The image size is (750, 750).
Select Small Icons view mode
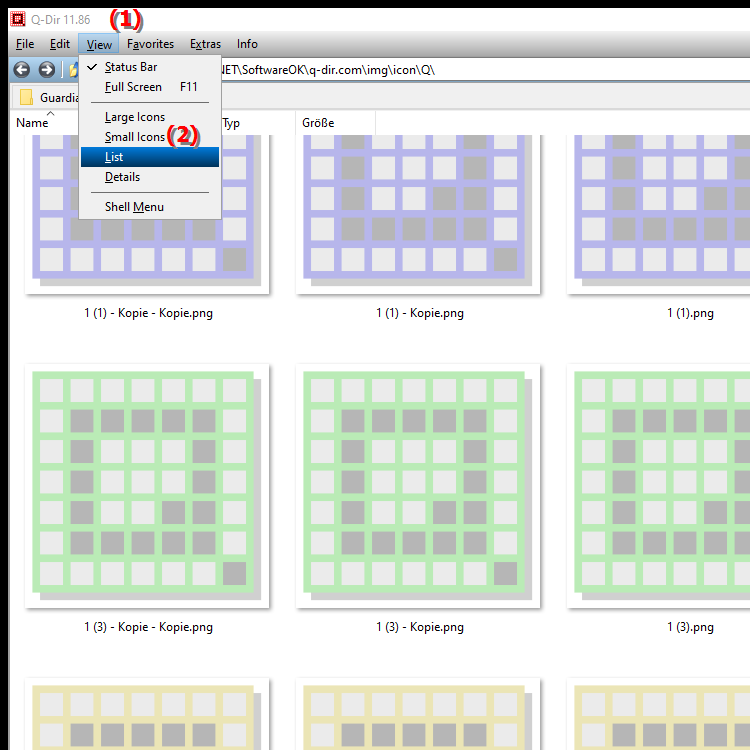click(150, 137)
